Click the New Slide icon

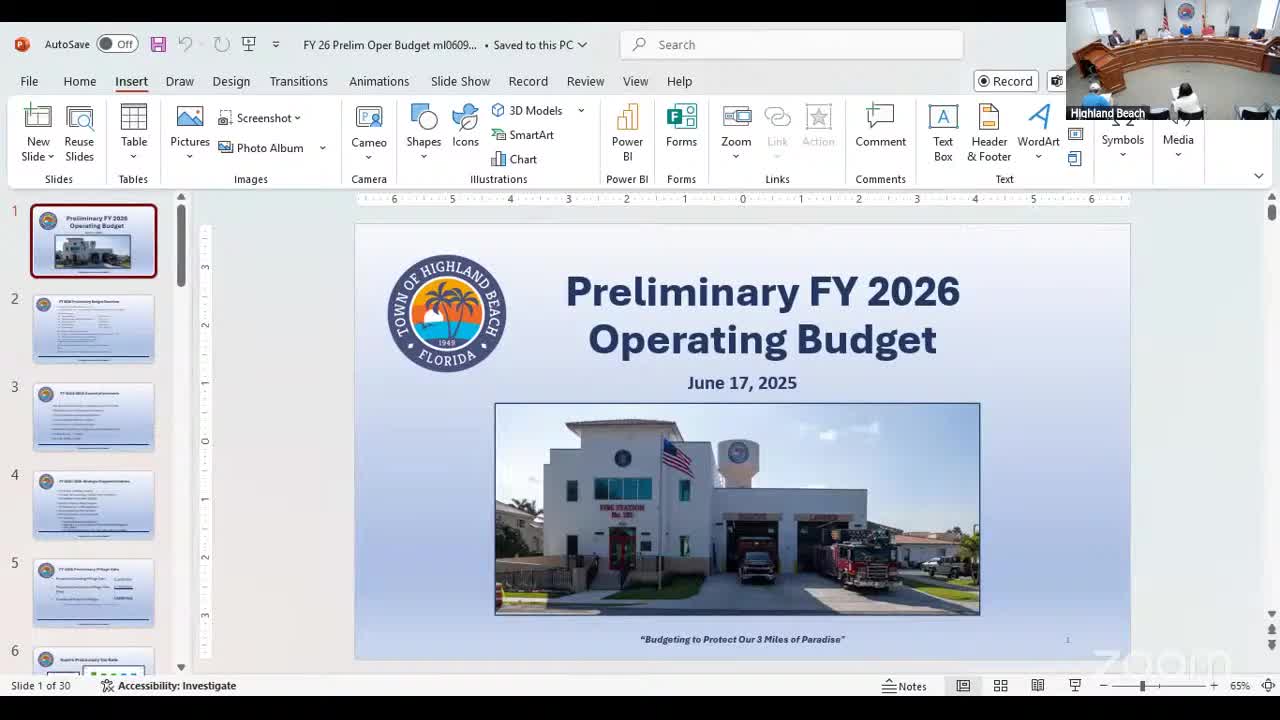38,118
